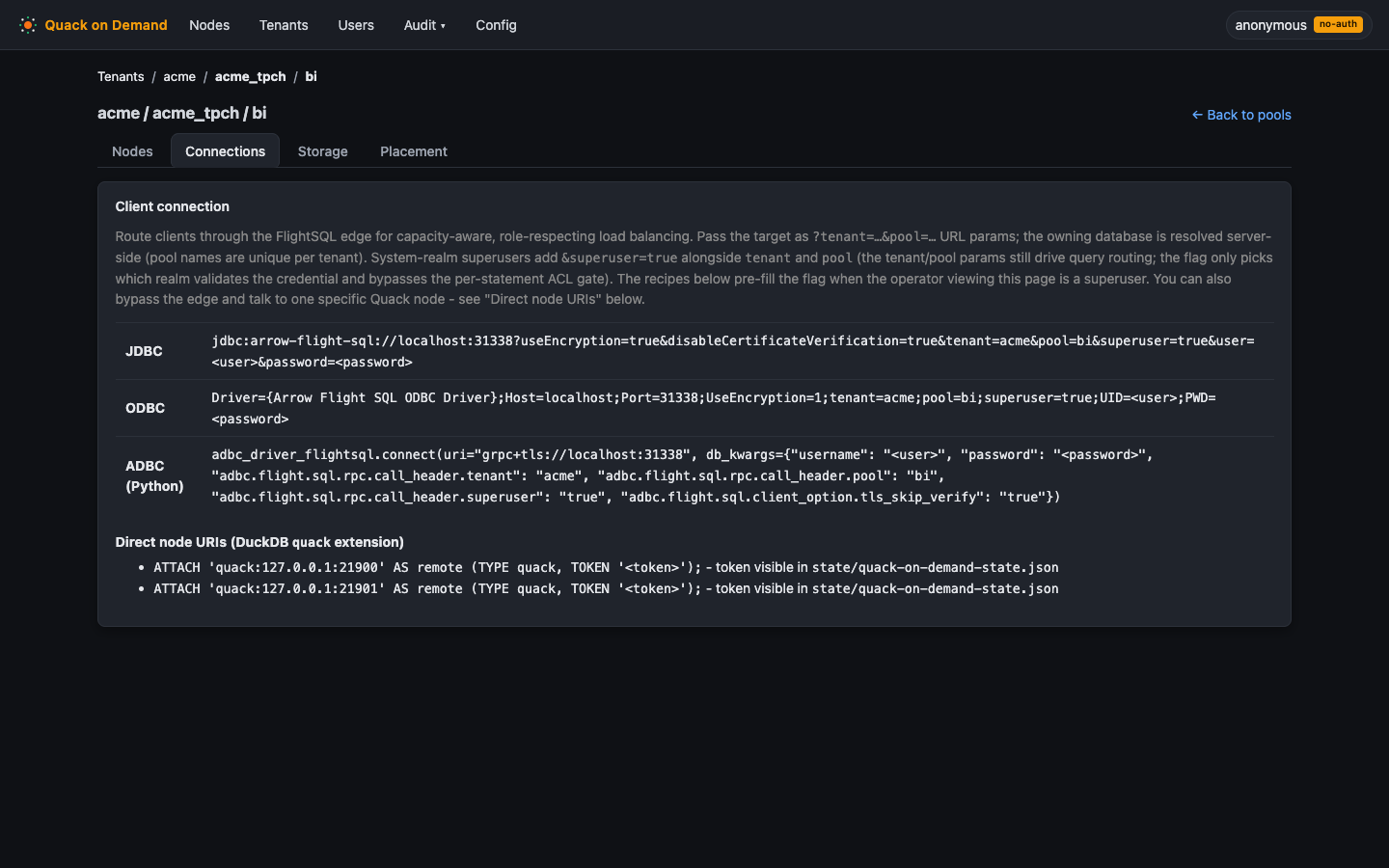Click the ODBC row label
Screen dimensions: 1389x868
coord(145,408)
